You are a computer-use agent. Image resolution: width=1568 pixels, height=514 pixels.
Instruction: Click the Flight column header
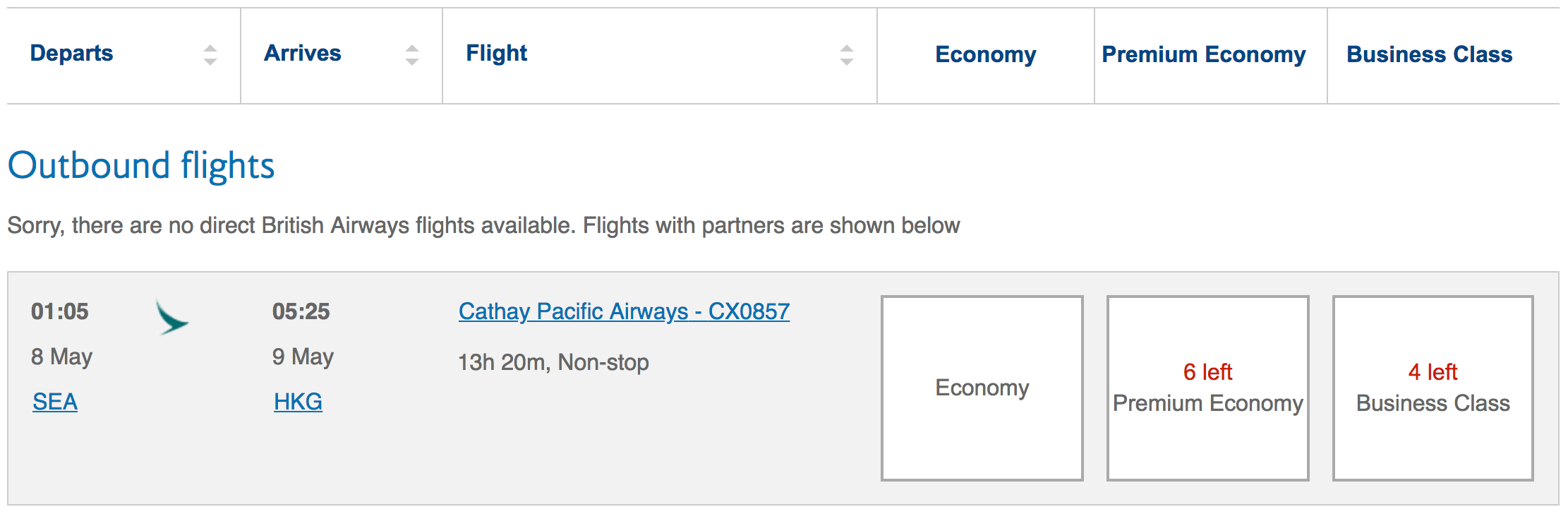click(x=496, y=54)
